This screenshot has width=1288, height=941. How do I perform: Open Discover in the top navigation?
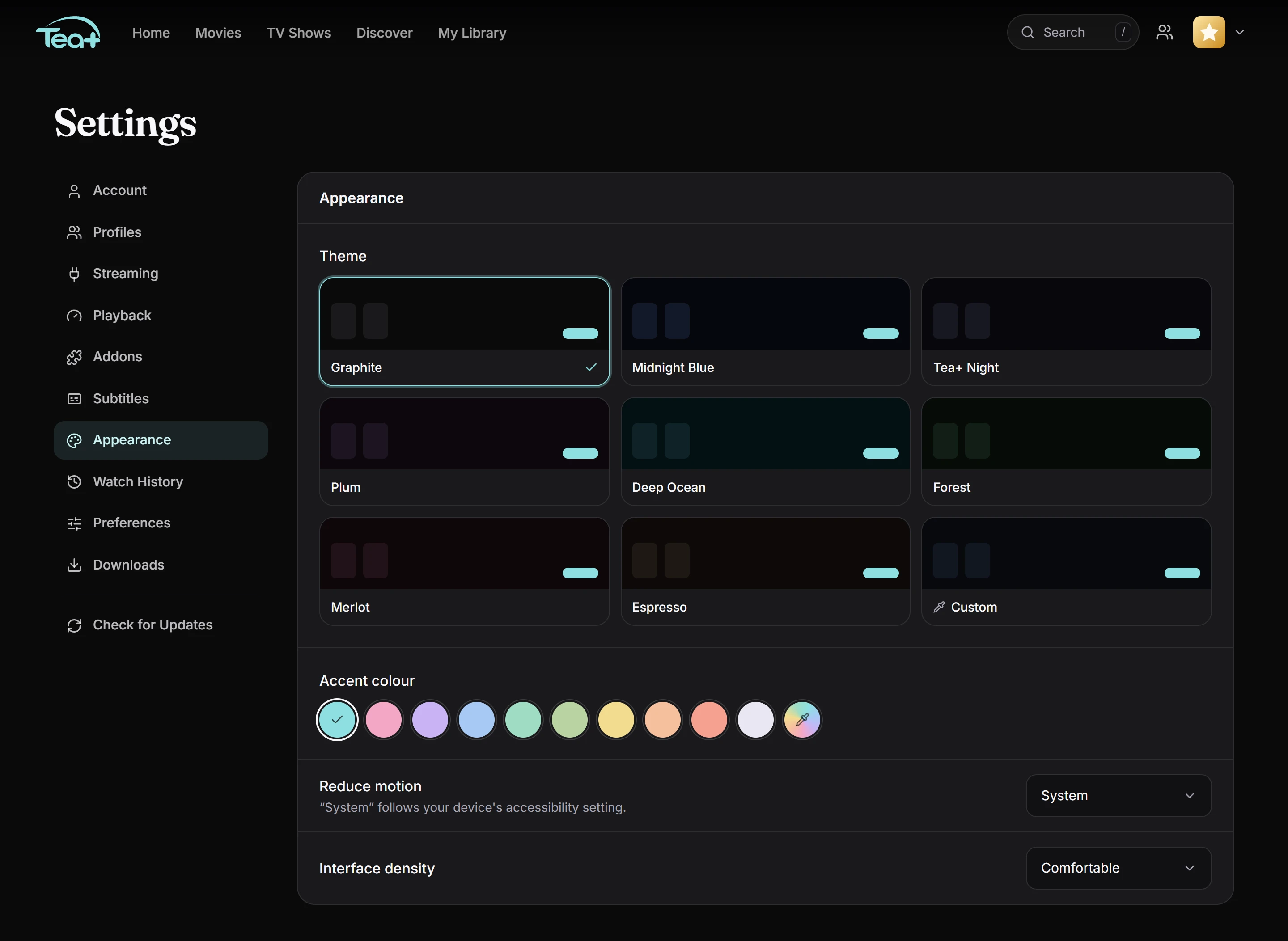click(x=384, y=33)
